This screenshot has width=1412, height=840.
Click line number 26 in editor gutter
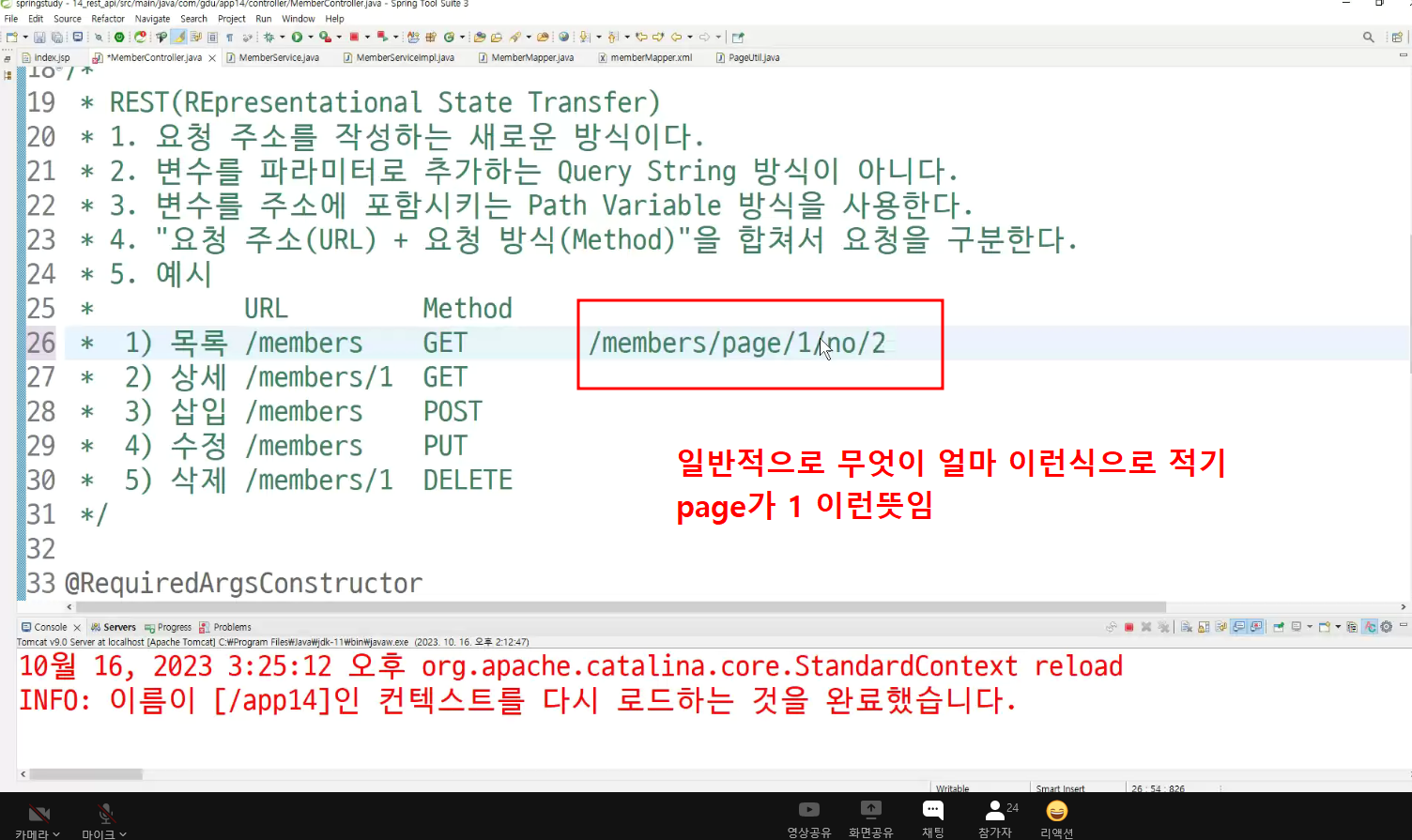click(x=41, y=343)
